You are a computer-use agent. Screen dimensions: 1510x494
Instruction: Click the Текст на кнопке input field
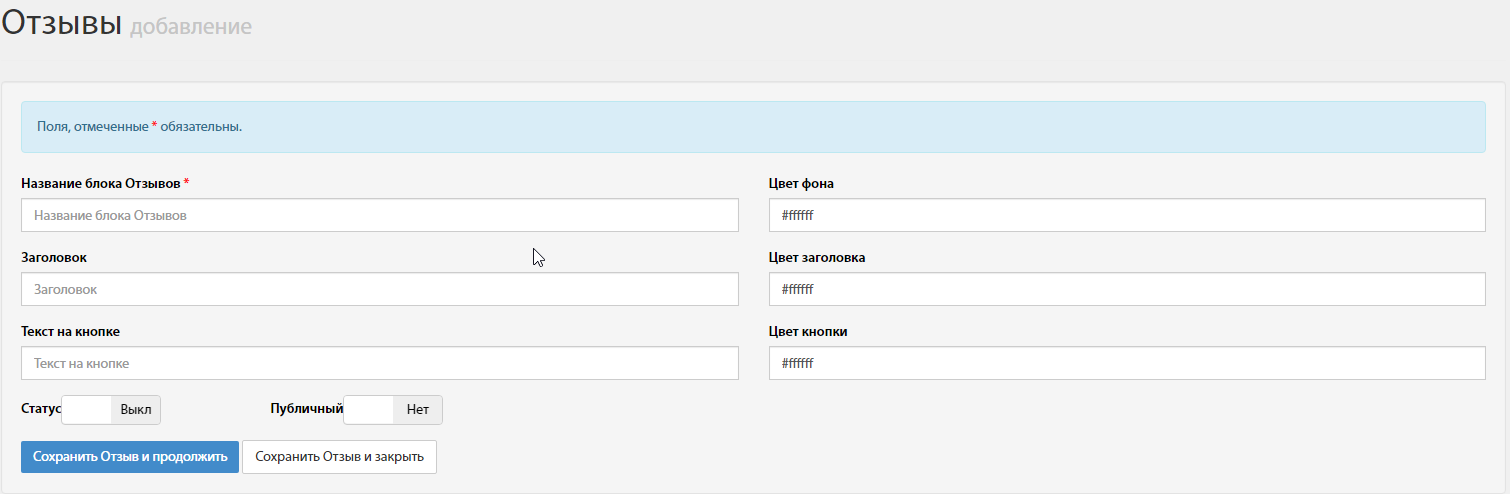(x=380, y=363)
